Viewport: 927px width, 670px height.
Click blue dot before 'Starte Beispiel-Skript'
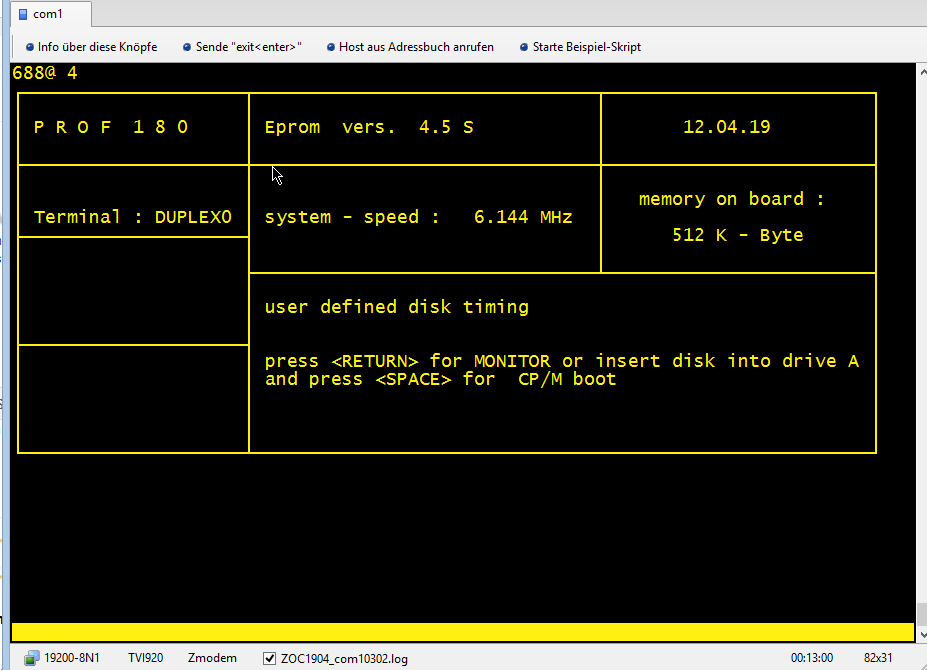coord(524,47)
